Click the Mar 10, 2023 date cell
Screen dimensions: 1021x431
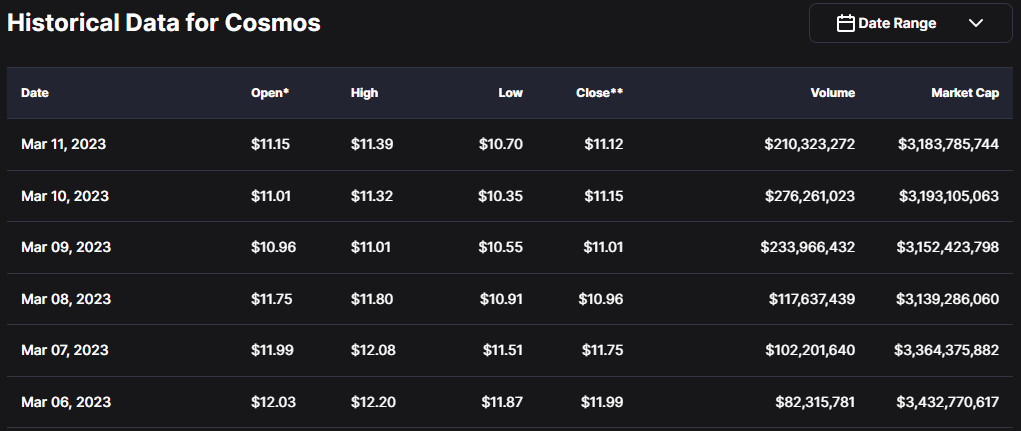click(x=64, y=196)
